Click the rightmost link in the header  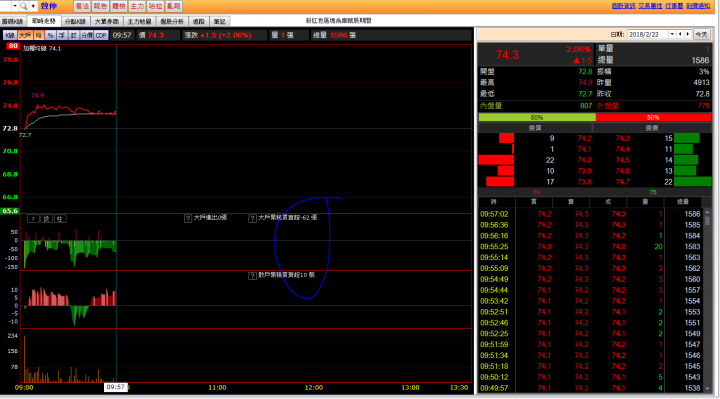tap(698, 6)
